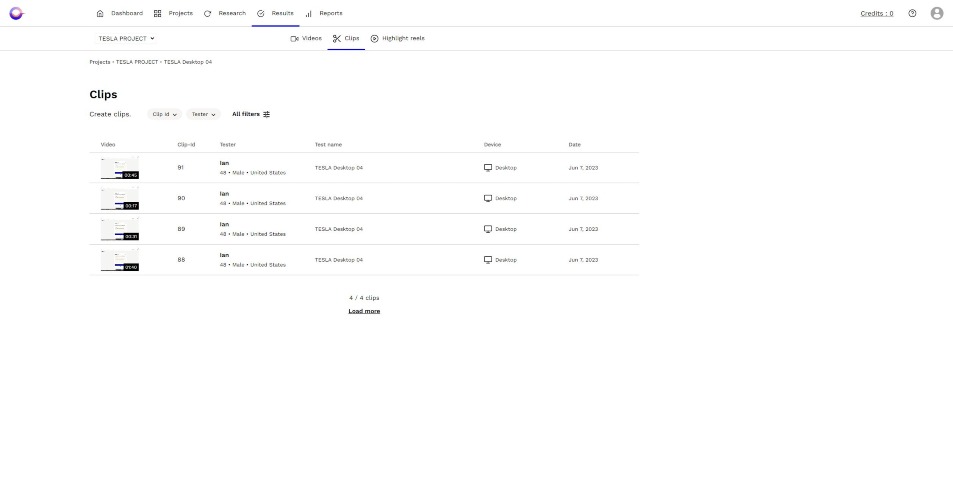Image resolution: width=953 pixels, height=500 pixels.
Task: Click the date in clip 91 row
Action: pos(583,168)
